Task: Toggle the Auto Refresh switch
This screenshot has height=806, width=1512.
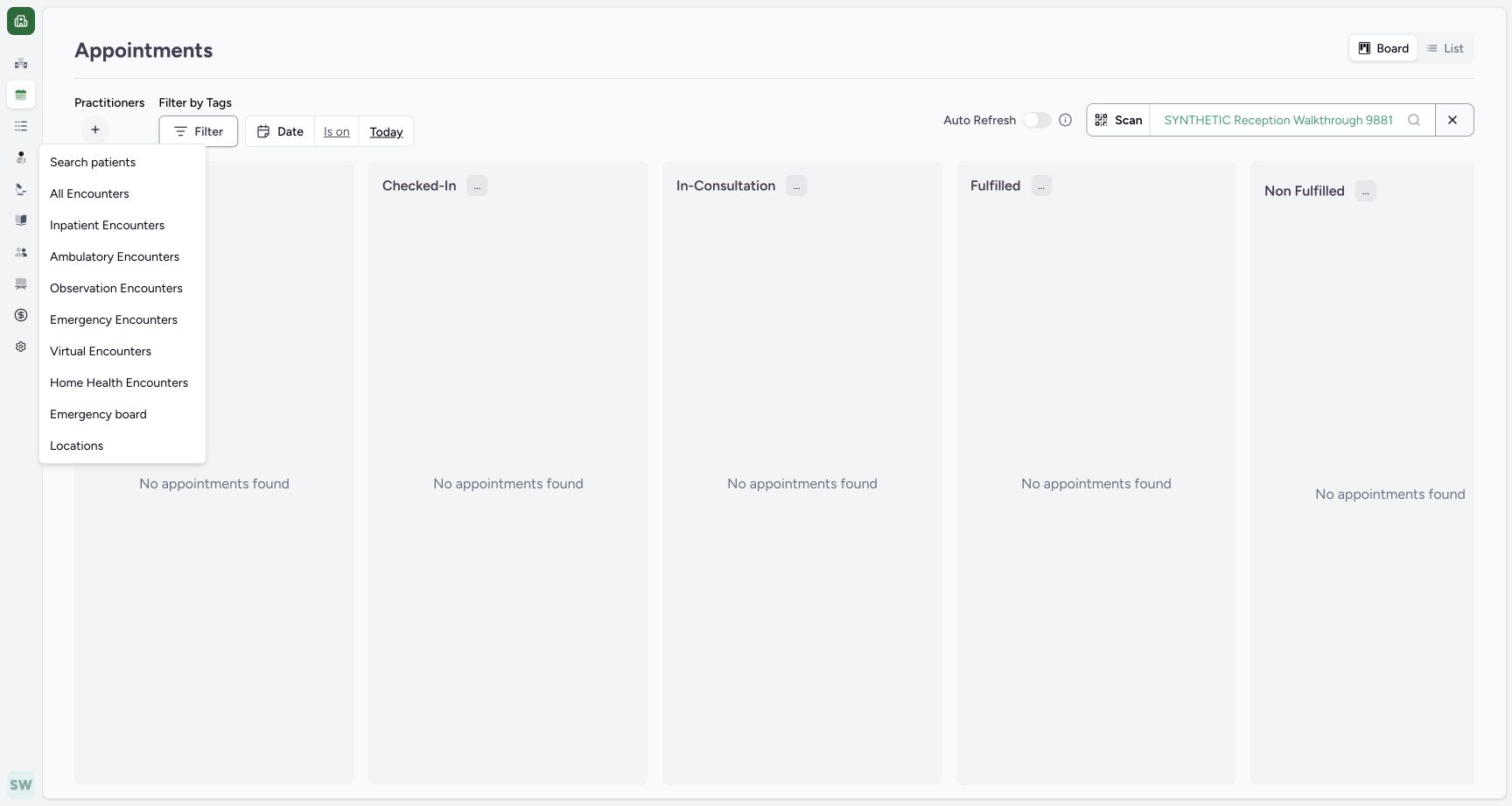Action: coord(1037,120)
